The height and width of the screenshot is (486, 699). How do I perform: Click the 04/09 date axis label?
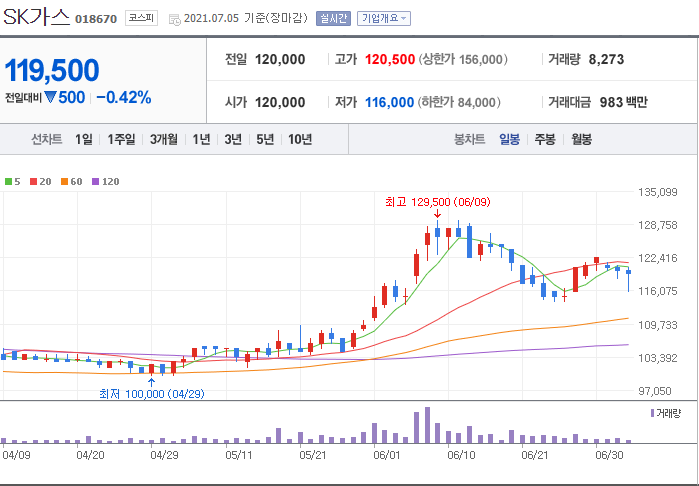tap(16, 456)
